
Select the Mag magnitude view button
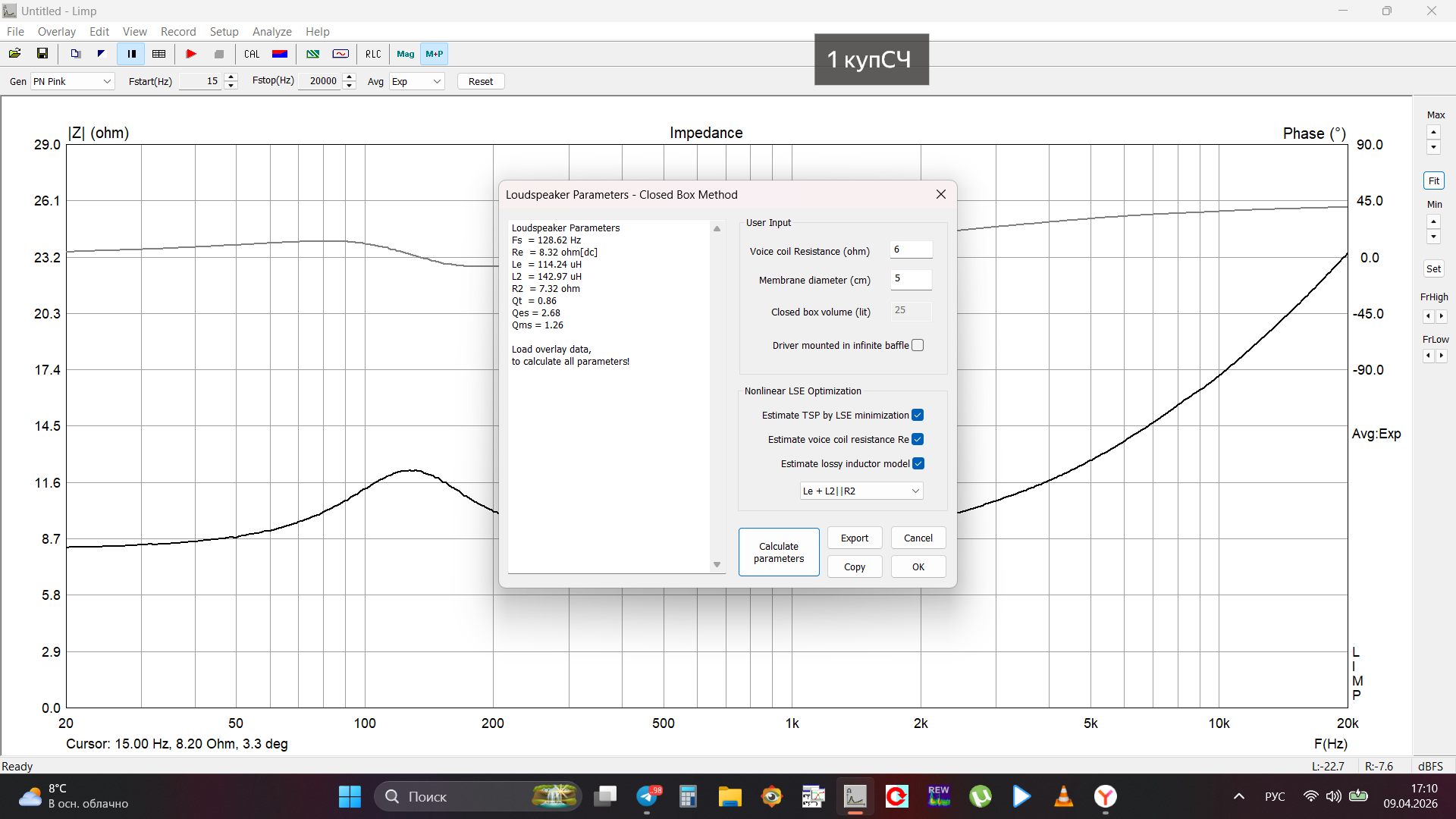pos(405,54)
